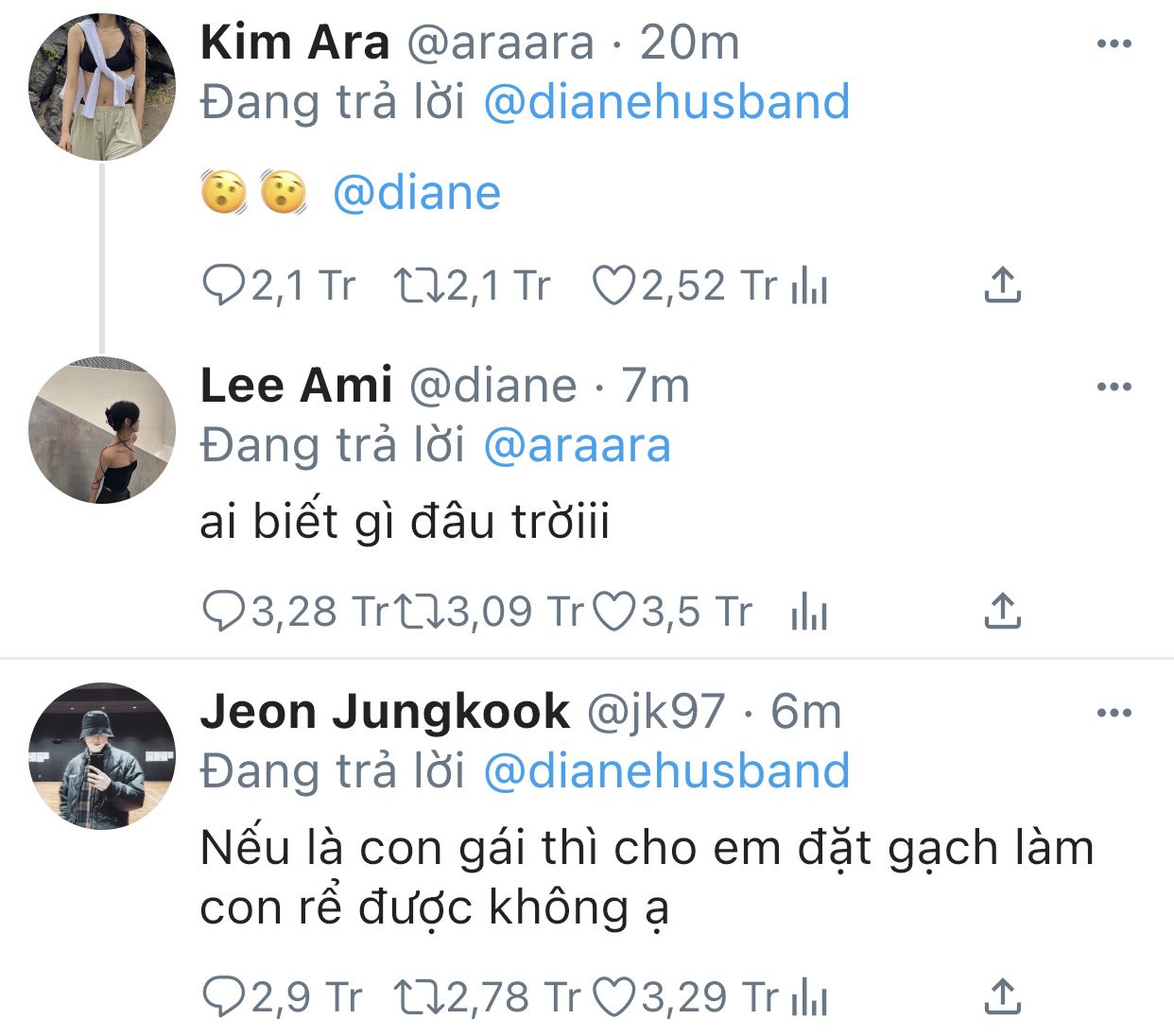
Task: Retweet Lee Ami's tweet
Action: click(x=420, y=612)
